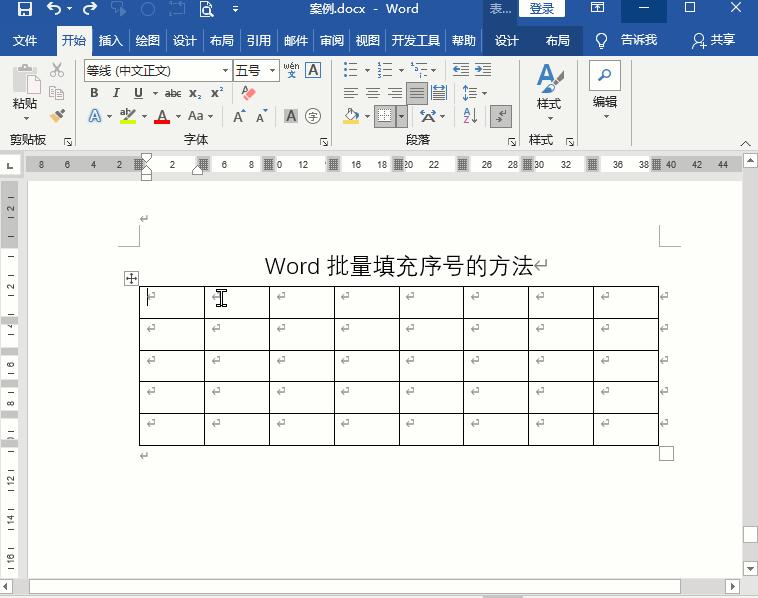Expand the numbering list options arrow

point(401,71)
